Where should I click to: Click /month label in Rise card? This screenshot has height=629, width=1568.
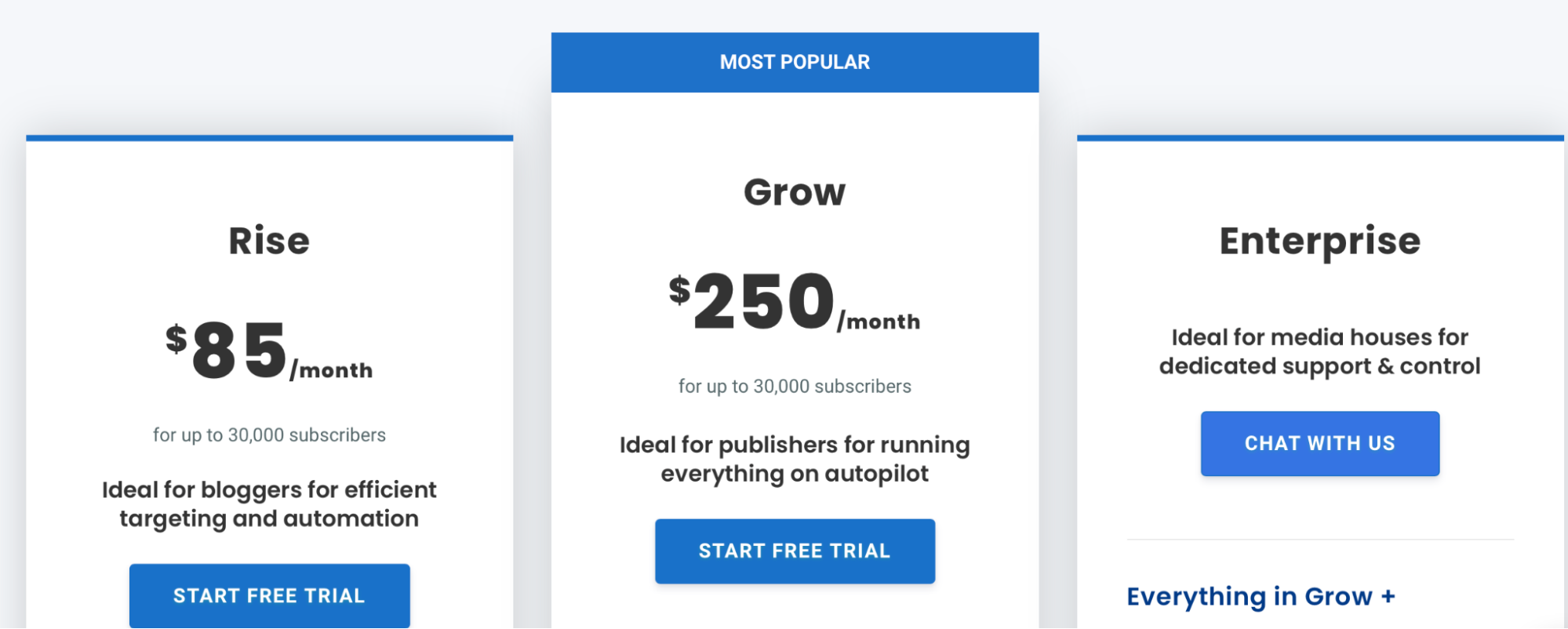(x=331, y=370)
